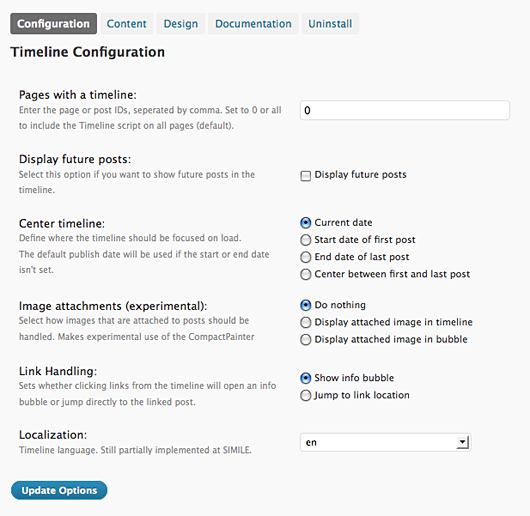
Task: Open the Configuration tab
Action: (x=53, y=24)
